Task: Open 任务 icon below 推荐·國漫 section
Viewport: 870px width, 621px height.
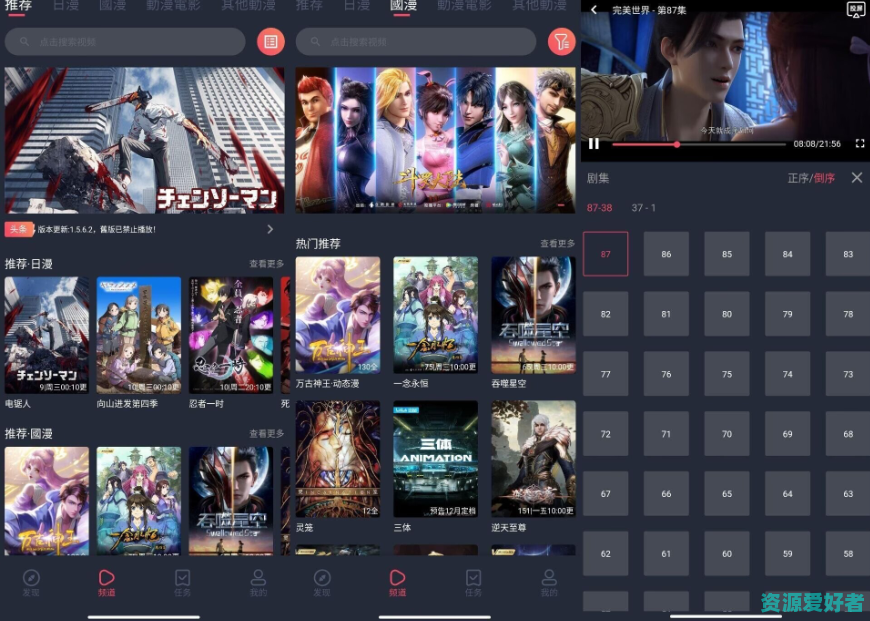Action: coord(183,582)
